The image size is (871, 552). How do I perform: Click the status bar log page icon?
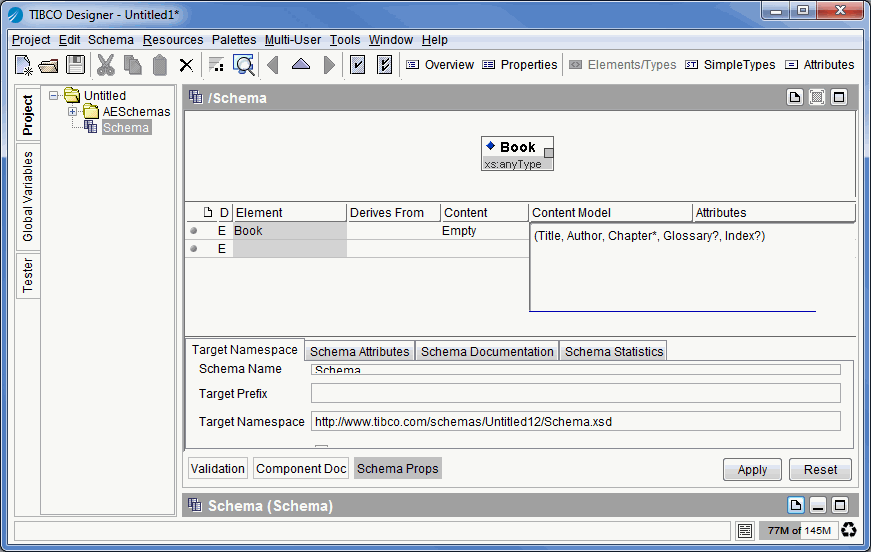click(x=745, y=530)
